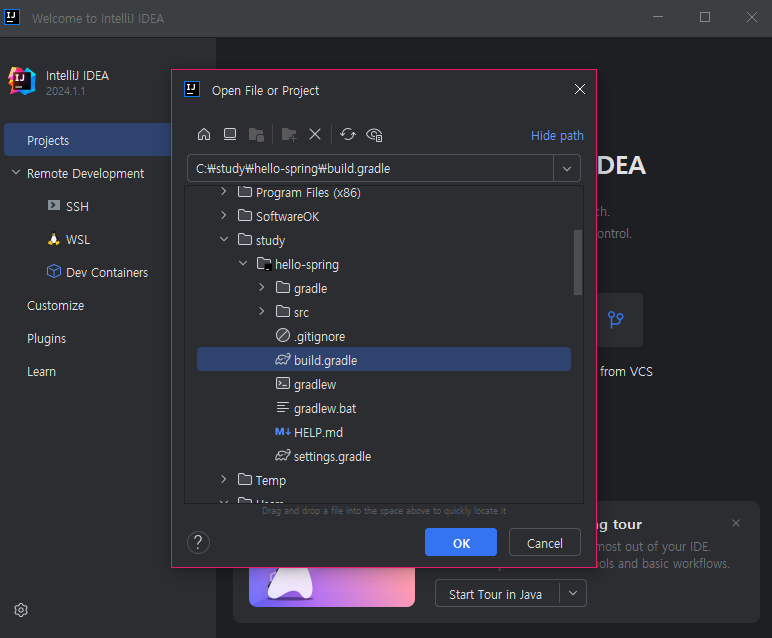Select the SoftwareOK folder row
The image size is (772, 638).
[x=384, y=216]
